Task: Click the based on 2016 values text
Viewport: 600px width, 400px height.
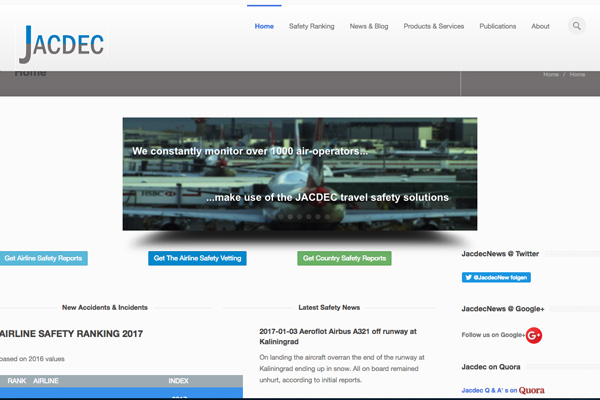Action: point(32,359)
